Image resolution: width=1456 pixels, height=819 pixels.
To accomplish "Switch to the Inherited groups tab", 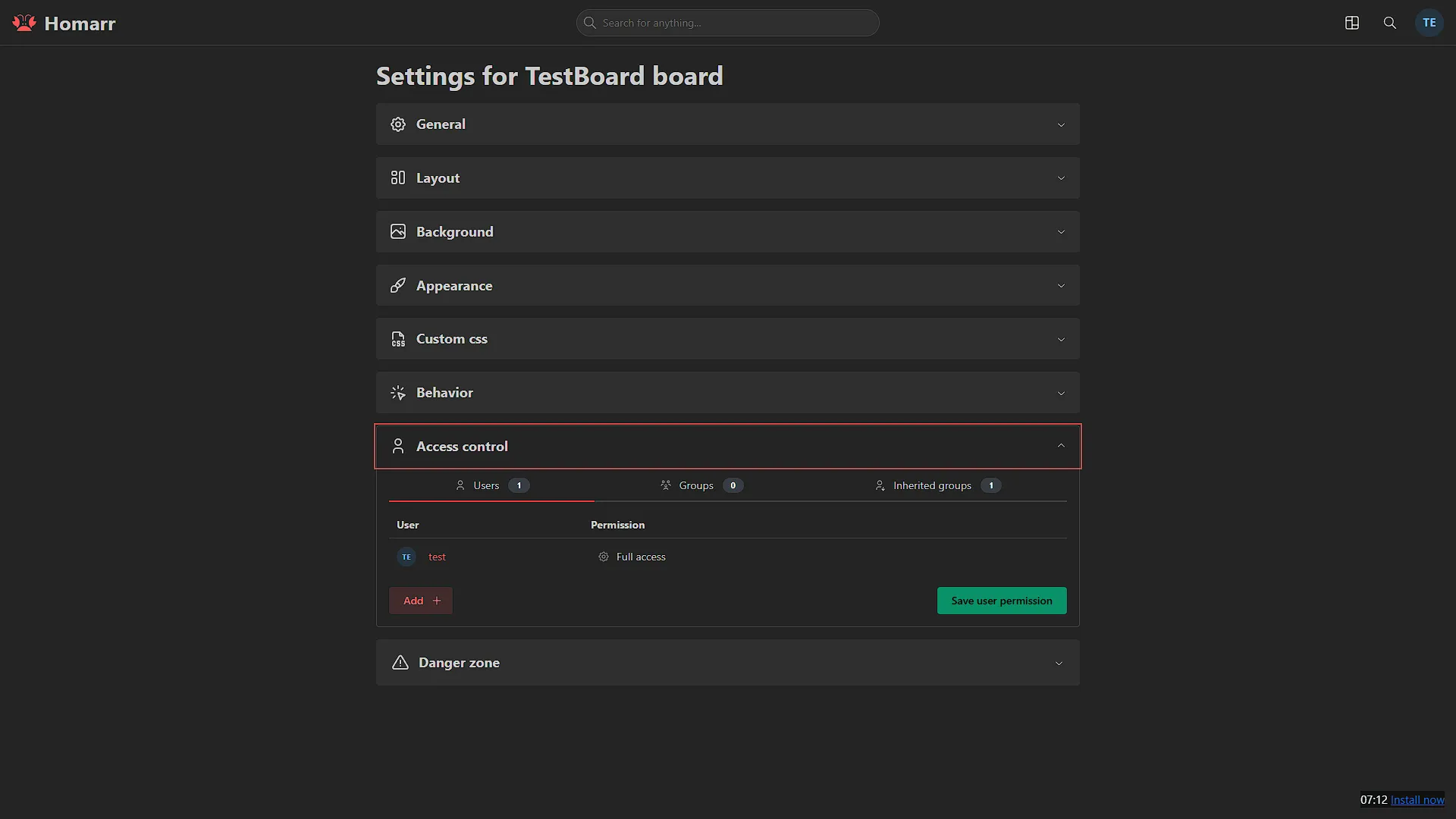I will point(937,485).
